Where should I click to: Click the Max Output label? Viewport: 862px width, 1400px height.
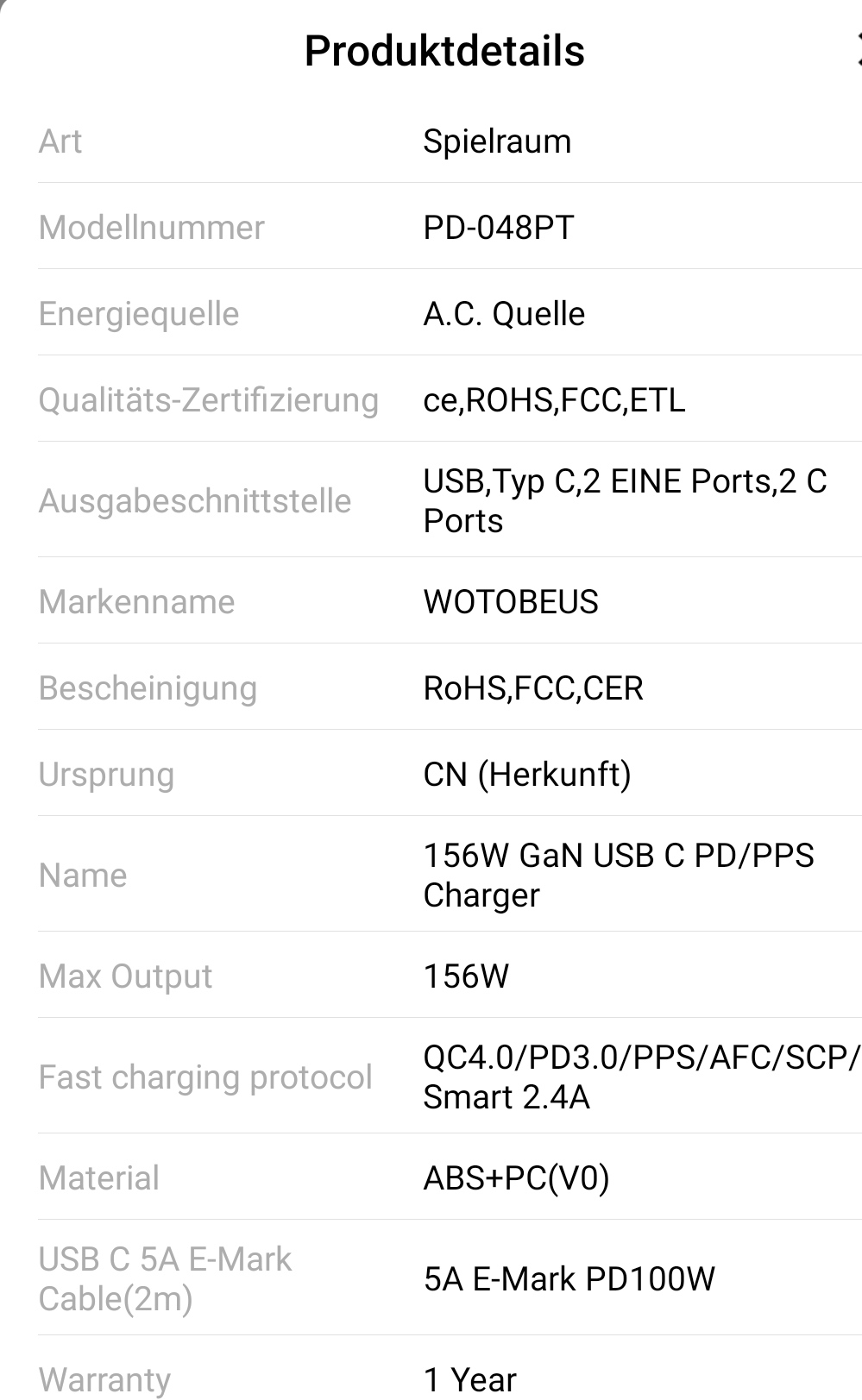(125, 976)
